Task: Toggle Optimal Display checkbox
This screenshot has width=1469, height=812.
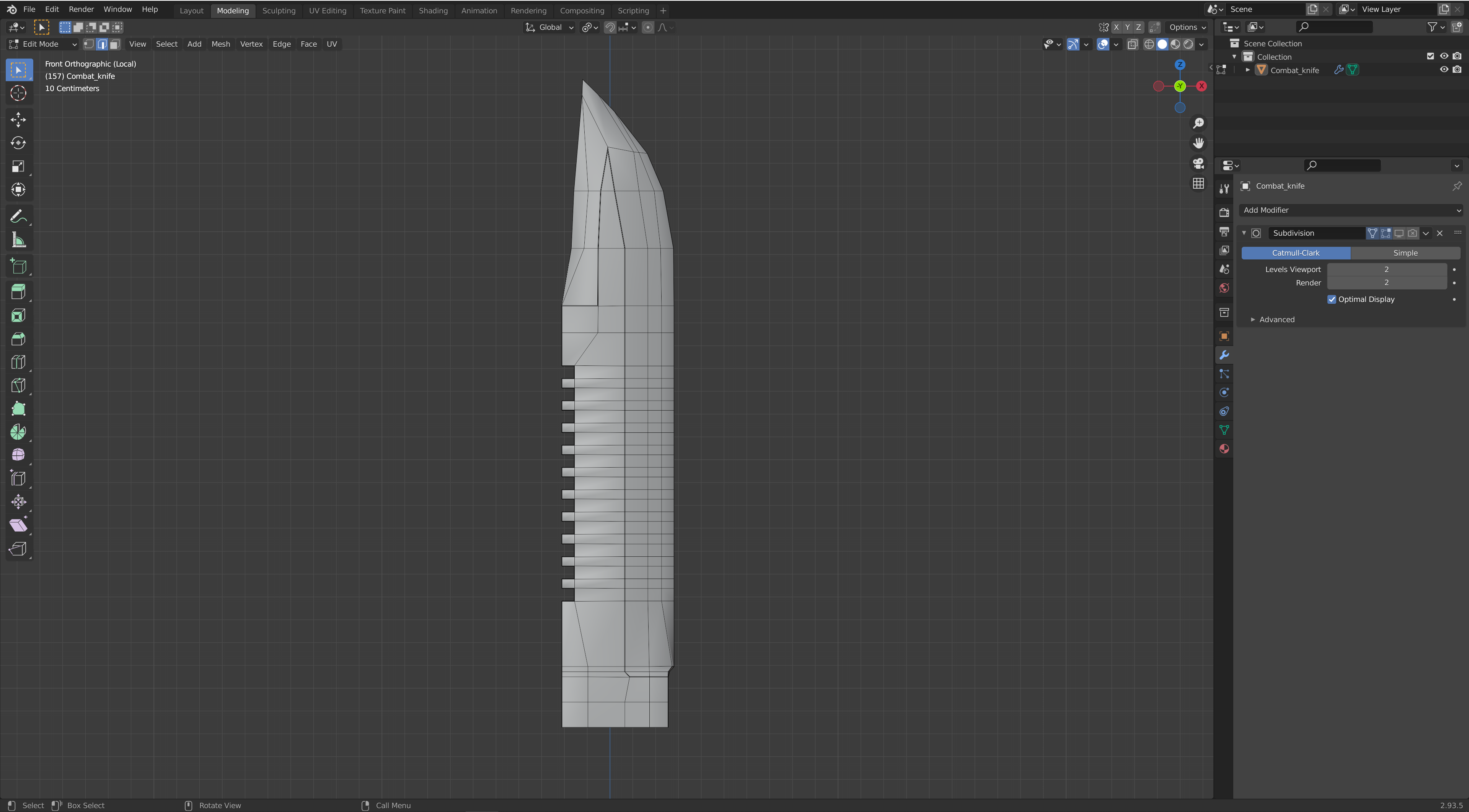Action: coord(1332,299)
